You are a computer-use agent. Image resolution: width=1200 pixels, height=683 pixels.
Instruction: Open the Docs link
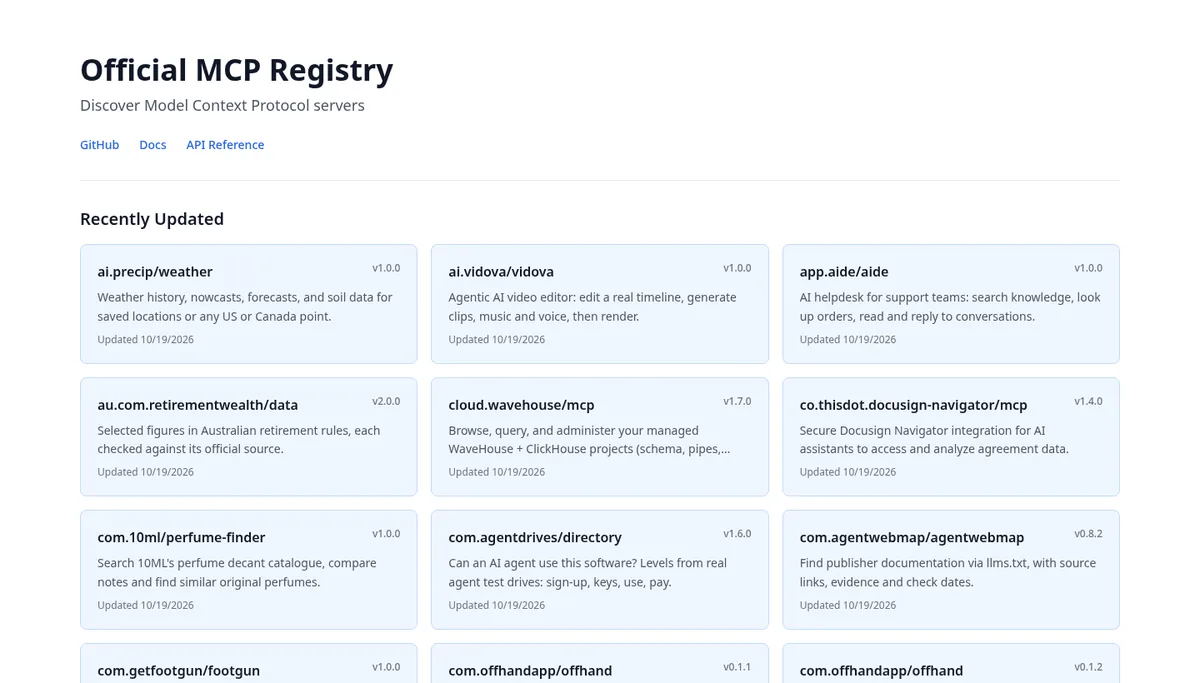point(152,145)
